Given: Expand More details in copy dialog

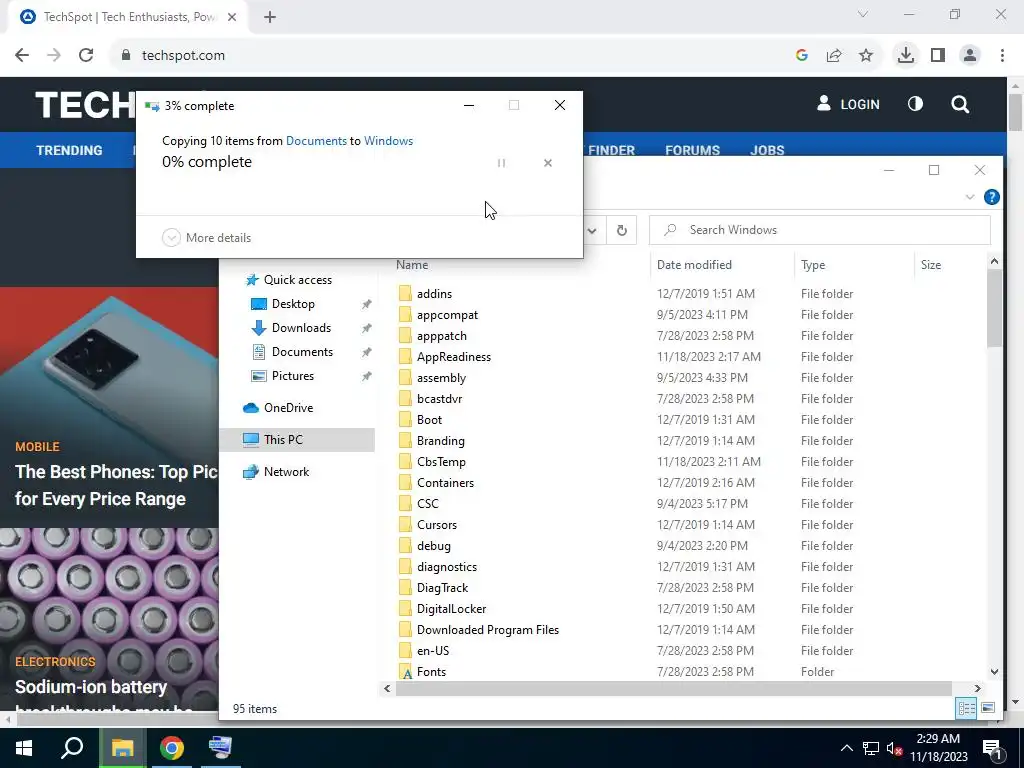Looking at the screenshot, I should (x=206, y=238).
